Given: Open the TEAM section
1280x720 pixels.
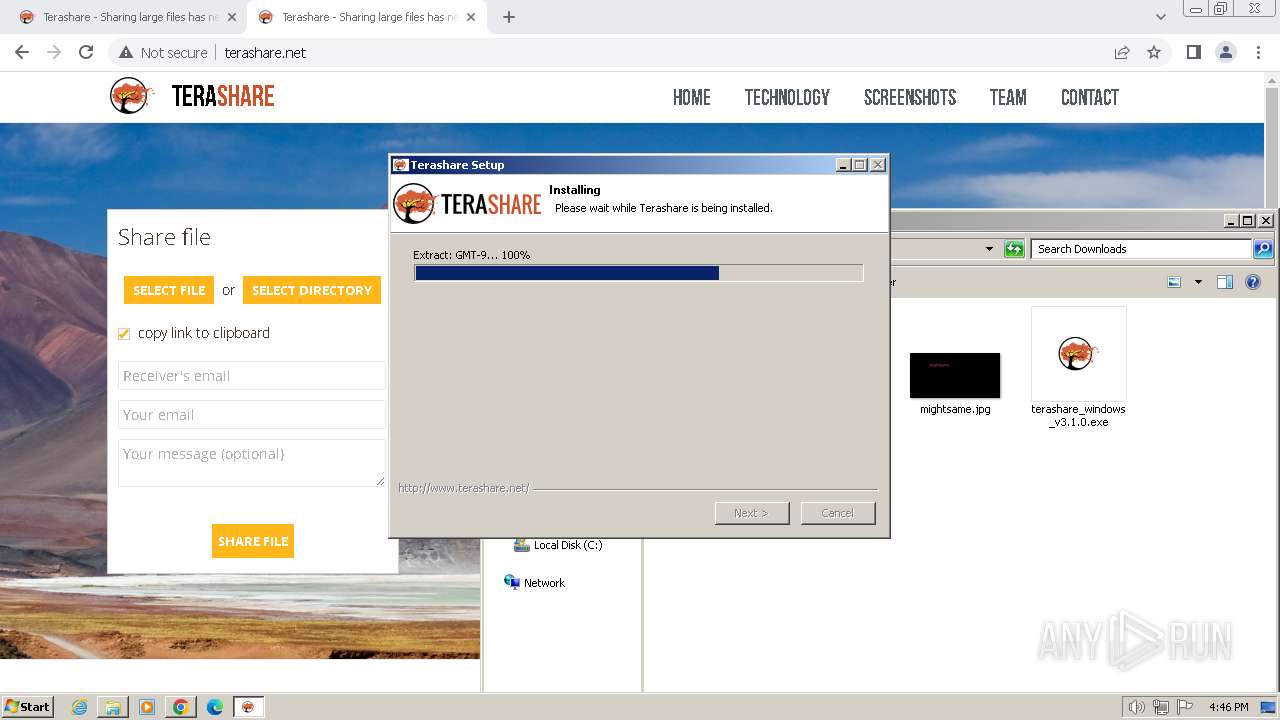Looking at the screenshot, I should [x=1008, y=97].
